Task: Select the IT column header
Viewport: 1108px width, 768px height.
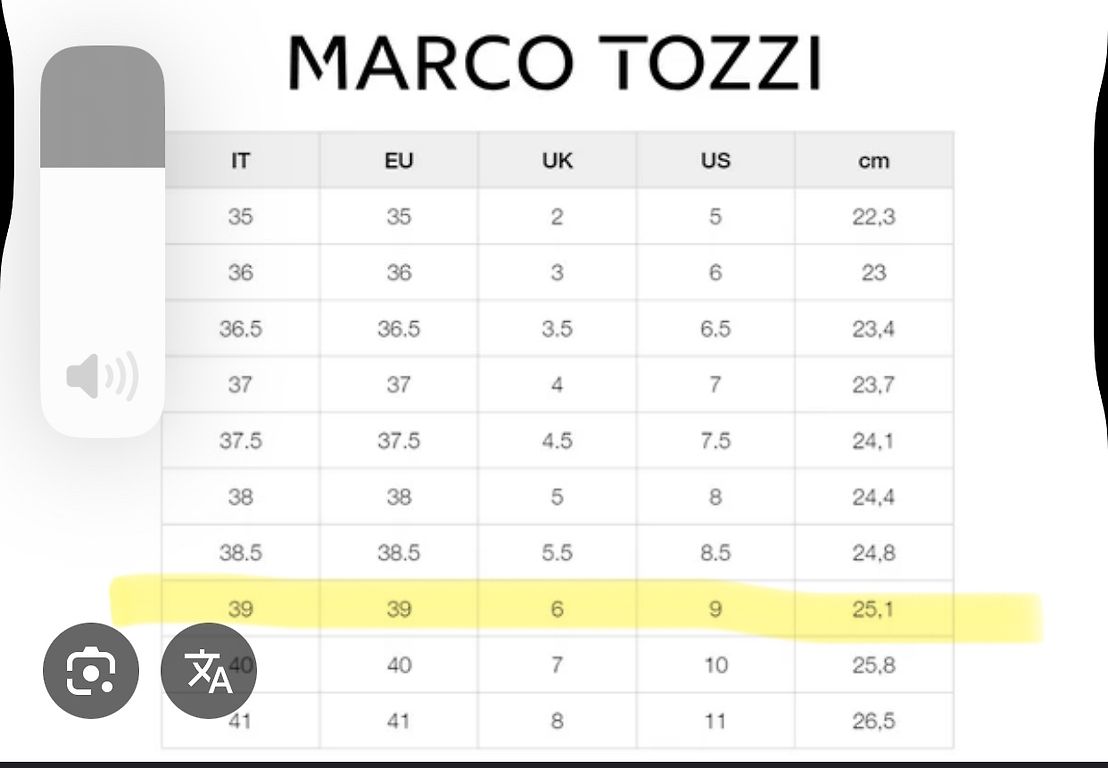Action: click(x=240, y=160)
